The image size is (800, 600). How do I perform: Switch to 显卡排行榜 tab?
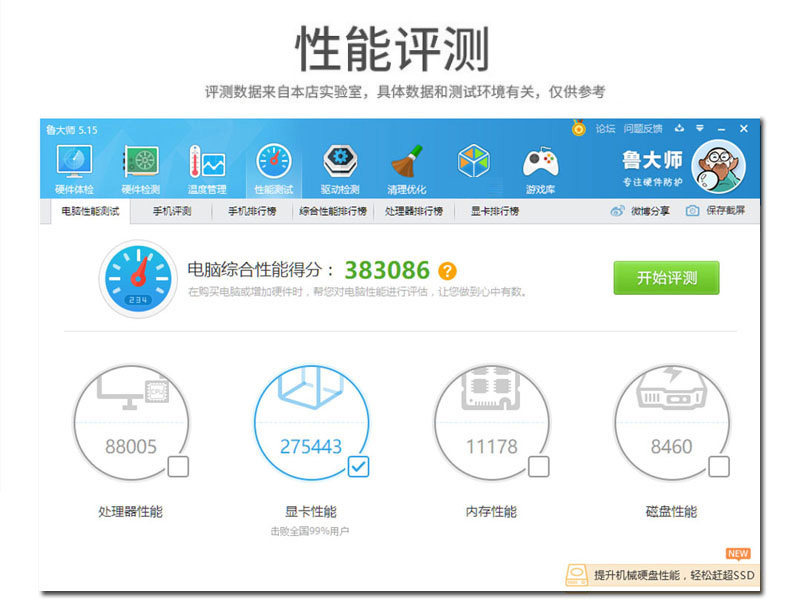pos(495,211)
